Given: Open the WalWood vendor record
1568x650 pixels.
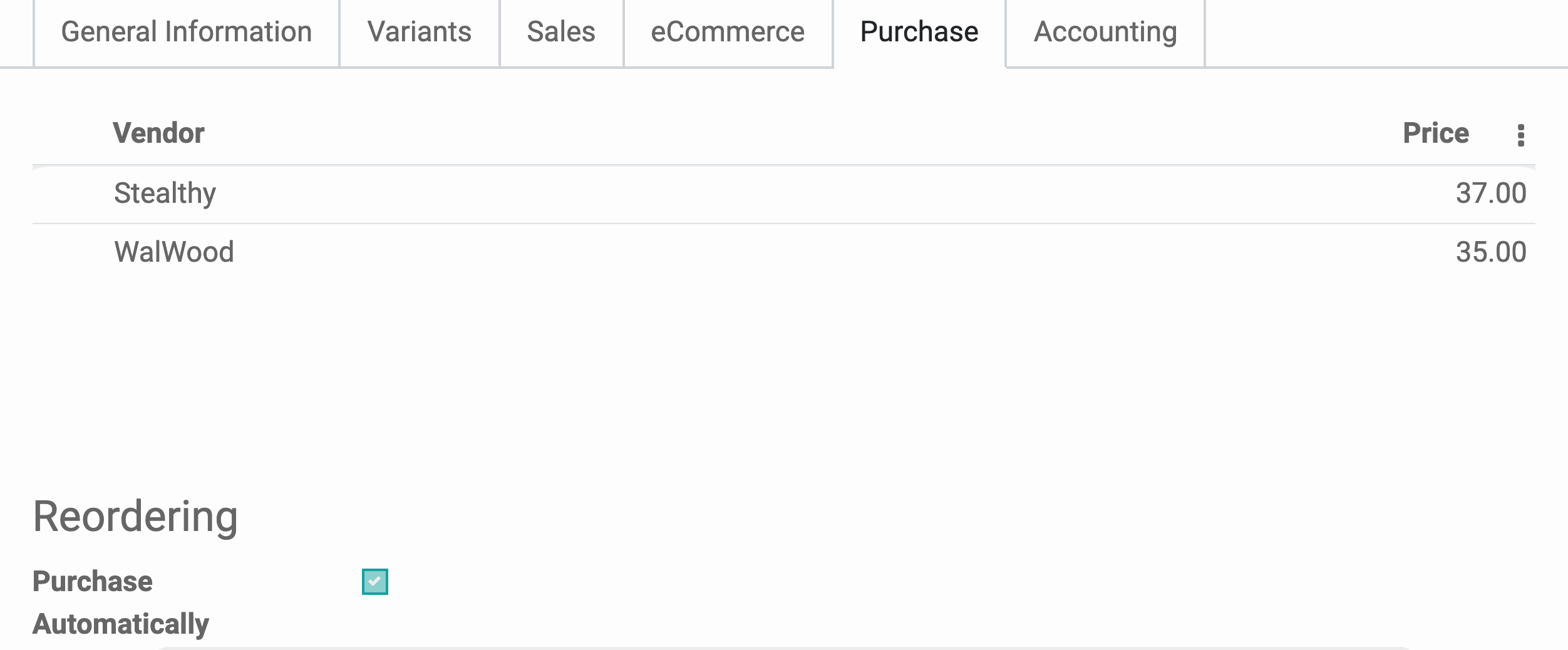Looking at the screenshot, I should coord(174,252).
